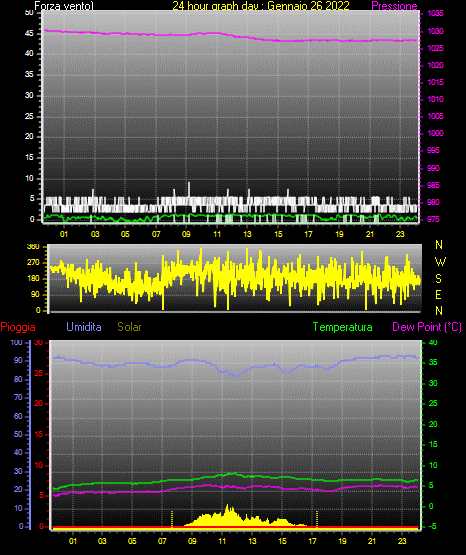
Task: Click the solar radiation peak near noon
Action: 228,507
